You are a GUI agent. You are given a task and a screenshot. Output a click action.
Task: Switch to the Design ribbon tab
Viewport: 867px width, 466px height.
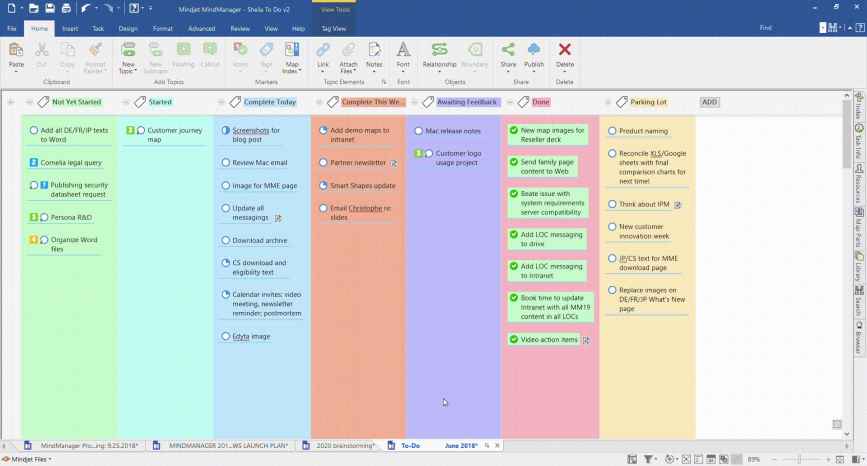point(128,29)
